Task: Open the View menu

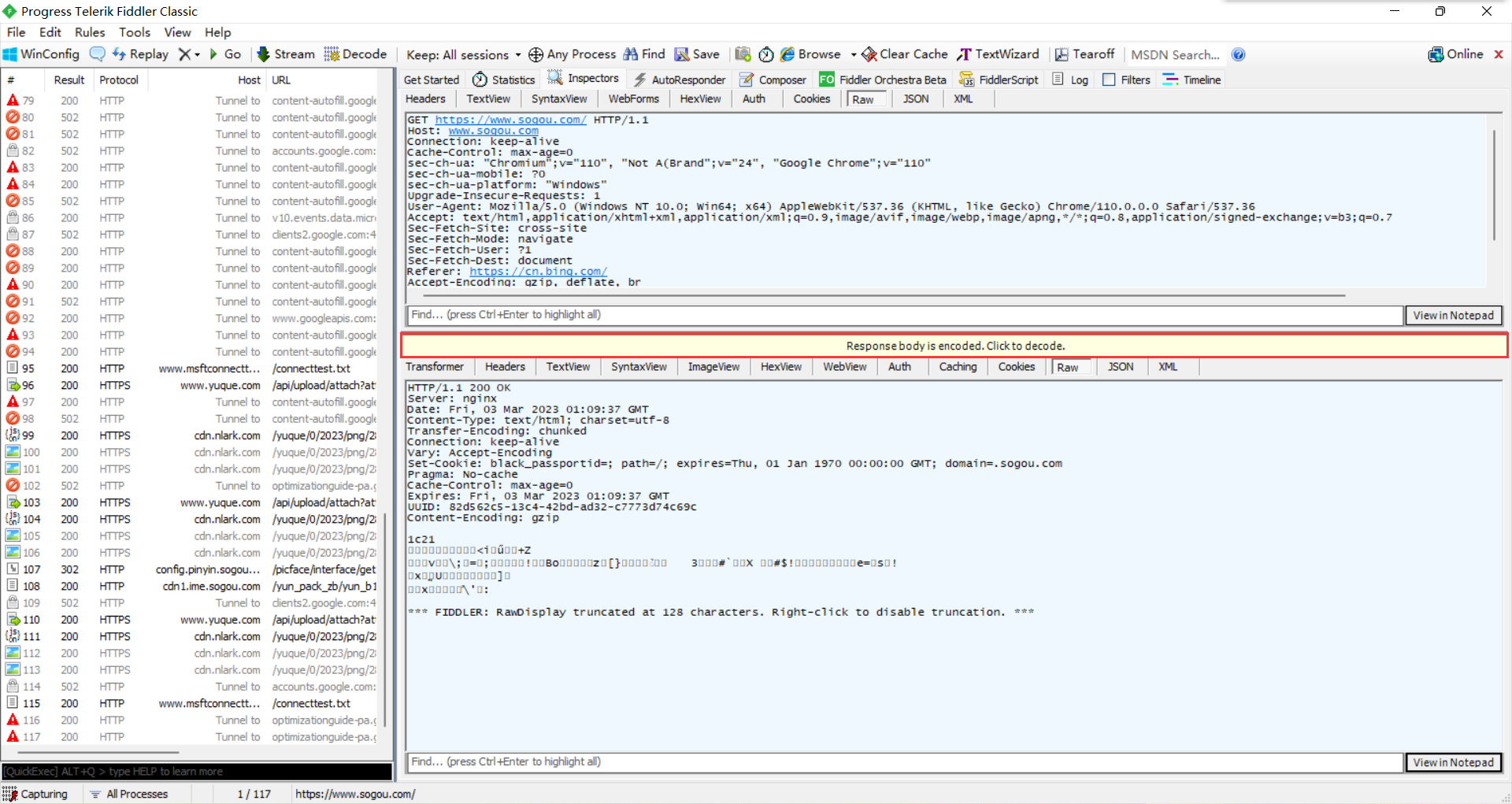Action: click(x=177, y=32)
